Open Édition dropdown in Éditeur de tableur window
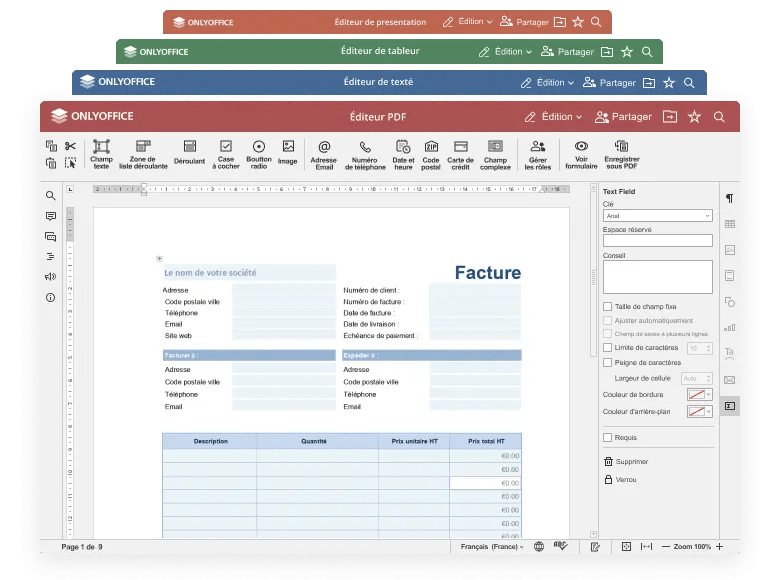The width and height of the screenshot is (780, 580). click(505, 52)
